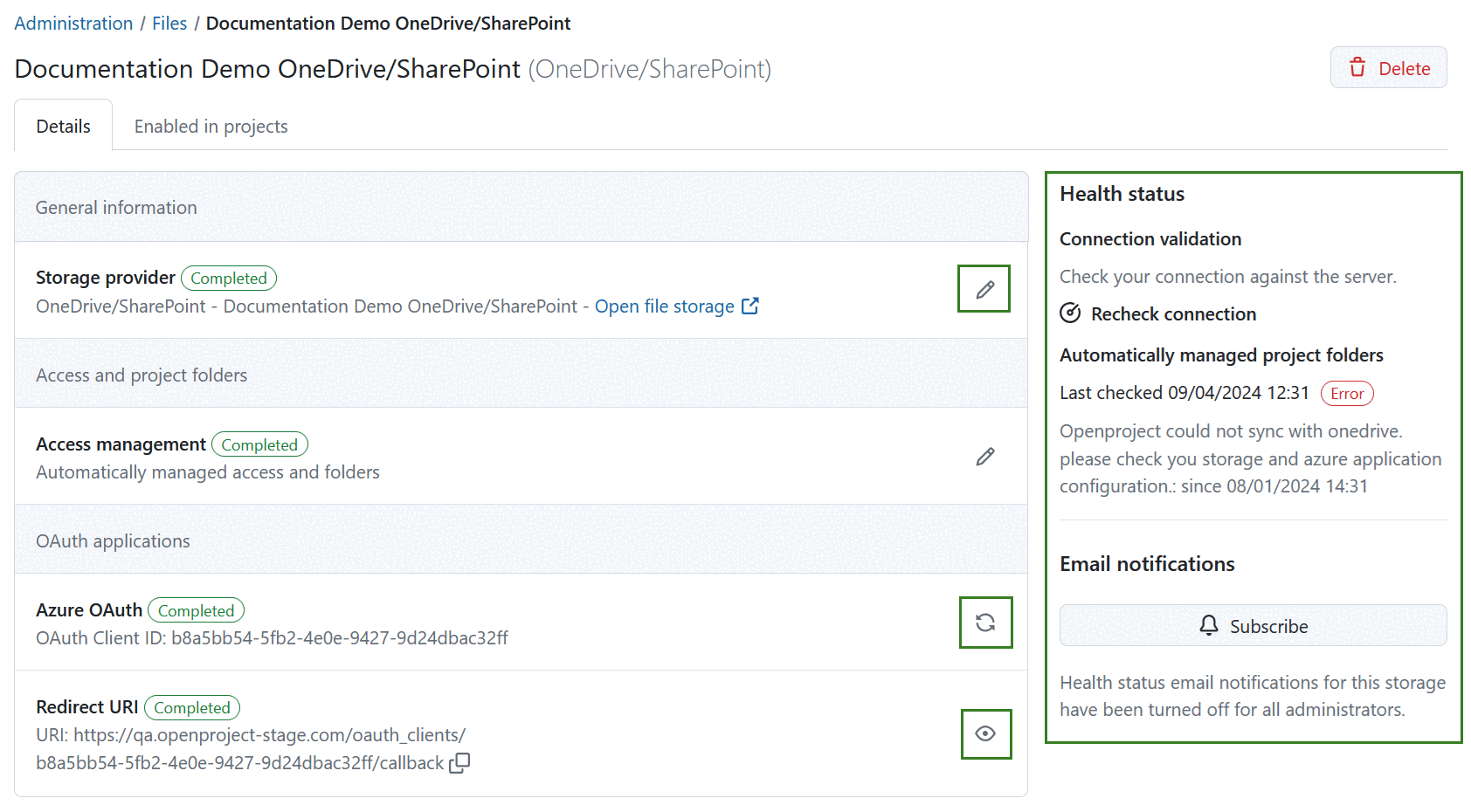Expand the General information section
Screen dimensions: 1471x812
[x=116, y=207]
